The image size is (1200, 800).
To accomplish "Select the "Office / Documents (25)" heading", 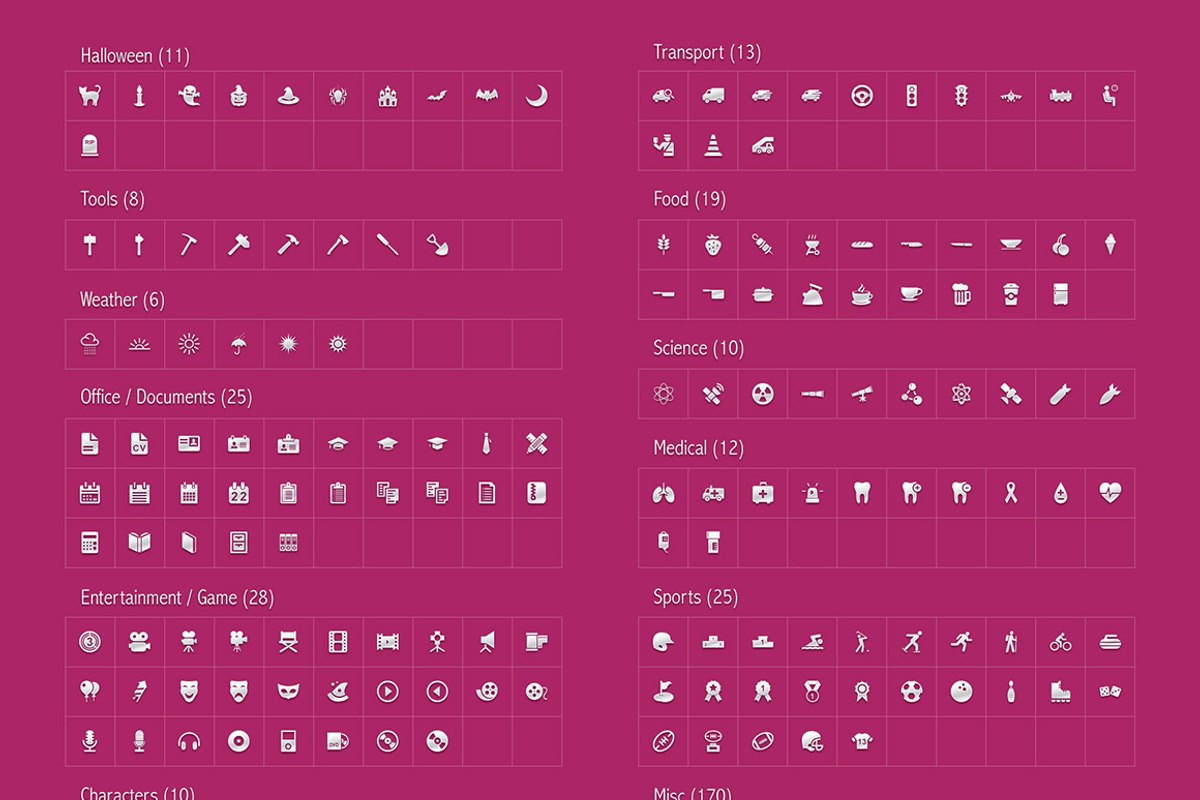I will tap(166, 397).
